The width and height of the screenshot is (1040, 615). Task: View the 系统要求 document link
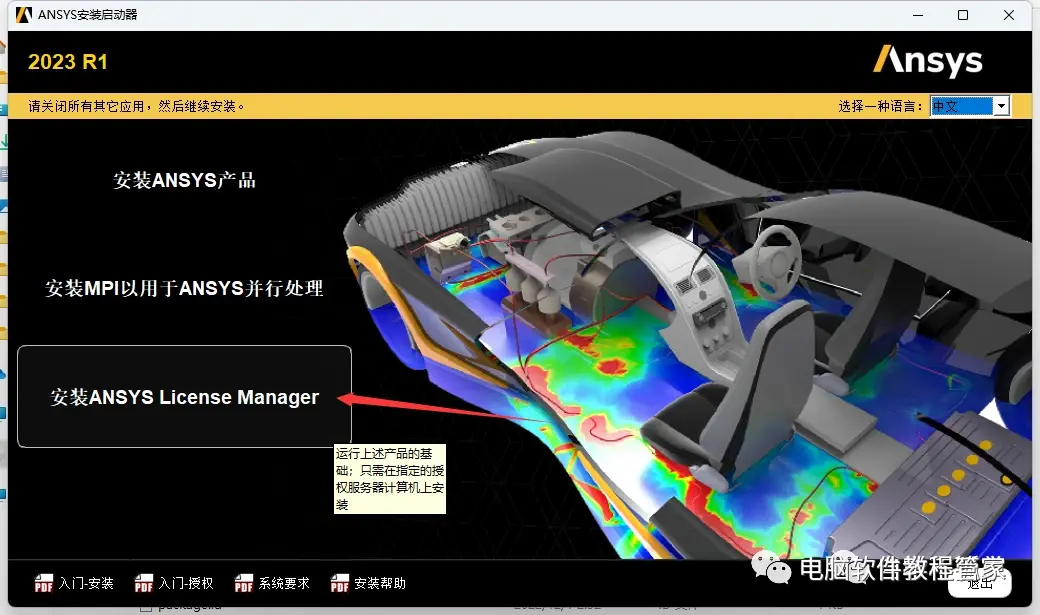pos(284,583)
